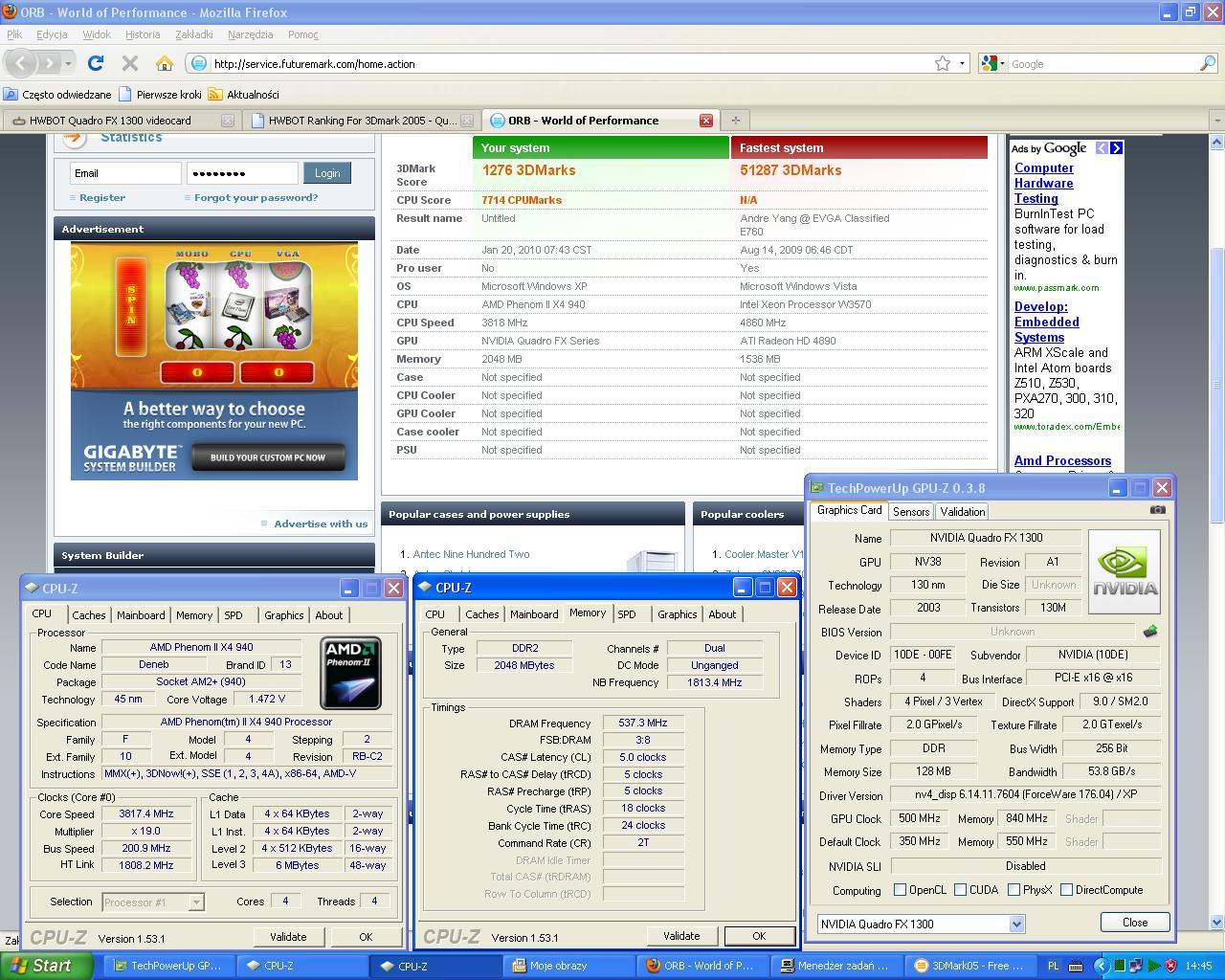Open the Narzędzia menu in Firefox

click(x=251, y=34)
